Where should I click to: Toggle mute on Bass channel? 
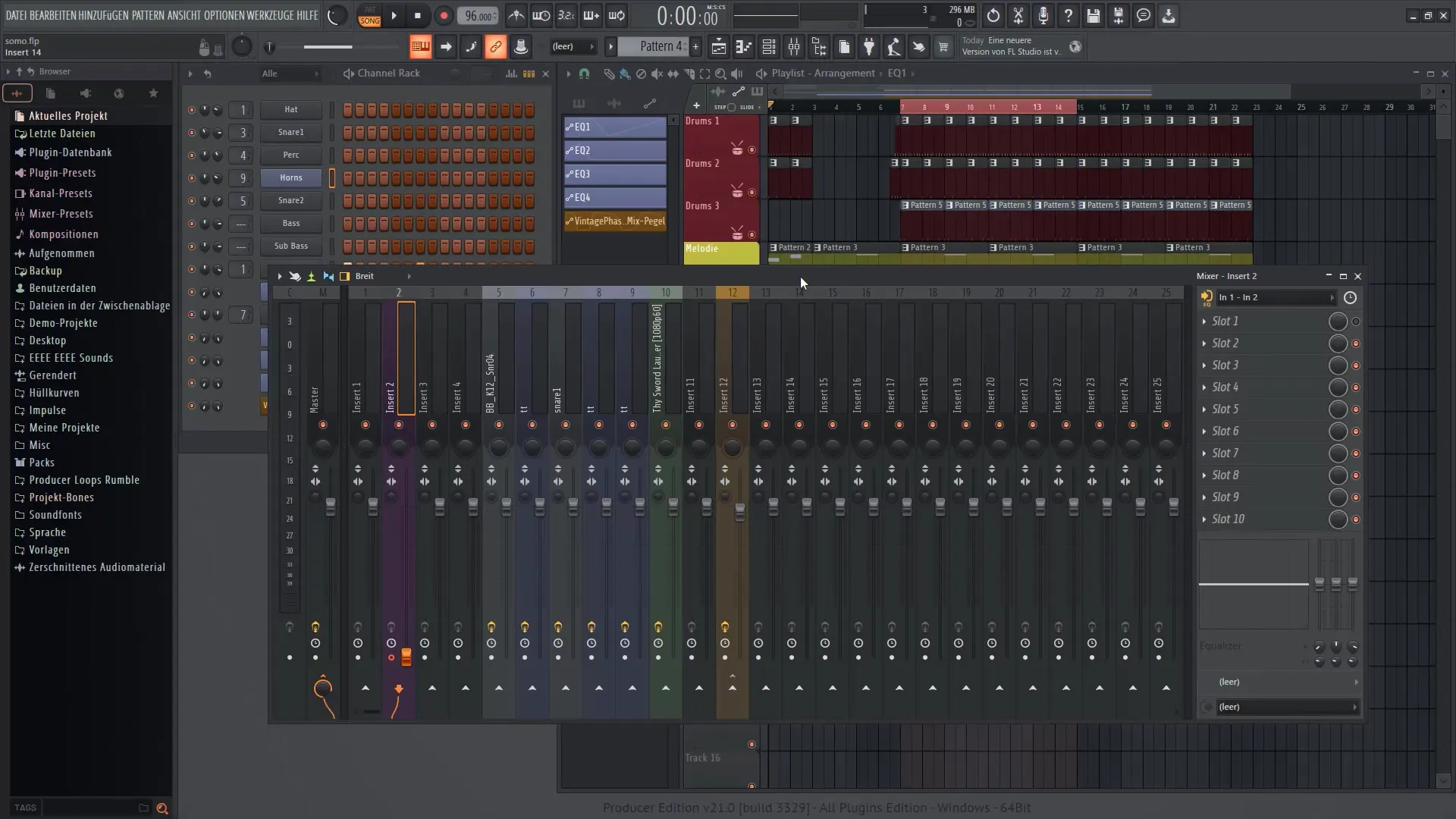click(191, 223)
